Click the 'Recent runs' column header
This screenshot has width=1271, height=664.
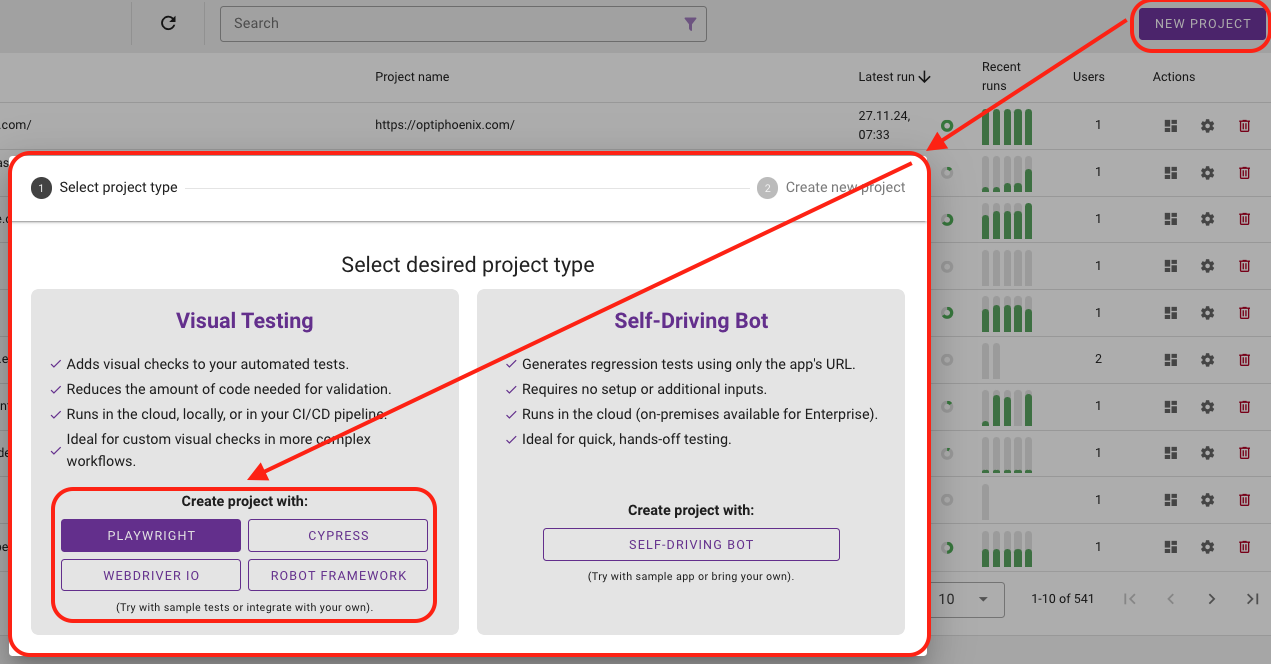tap(1001, 76)
